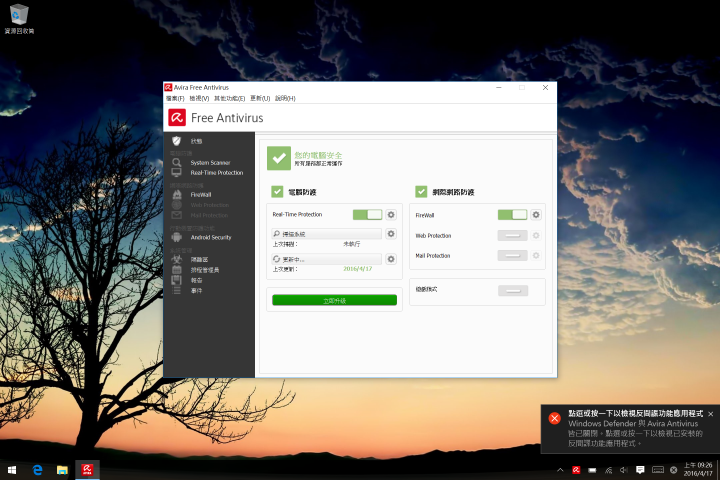Click the Mail Protection settings gear
The image size is (720, 480).
click(x=536, y=255)
